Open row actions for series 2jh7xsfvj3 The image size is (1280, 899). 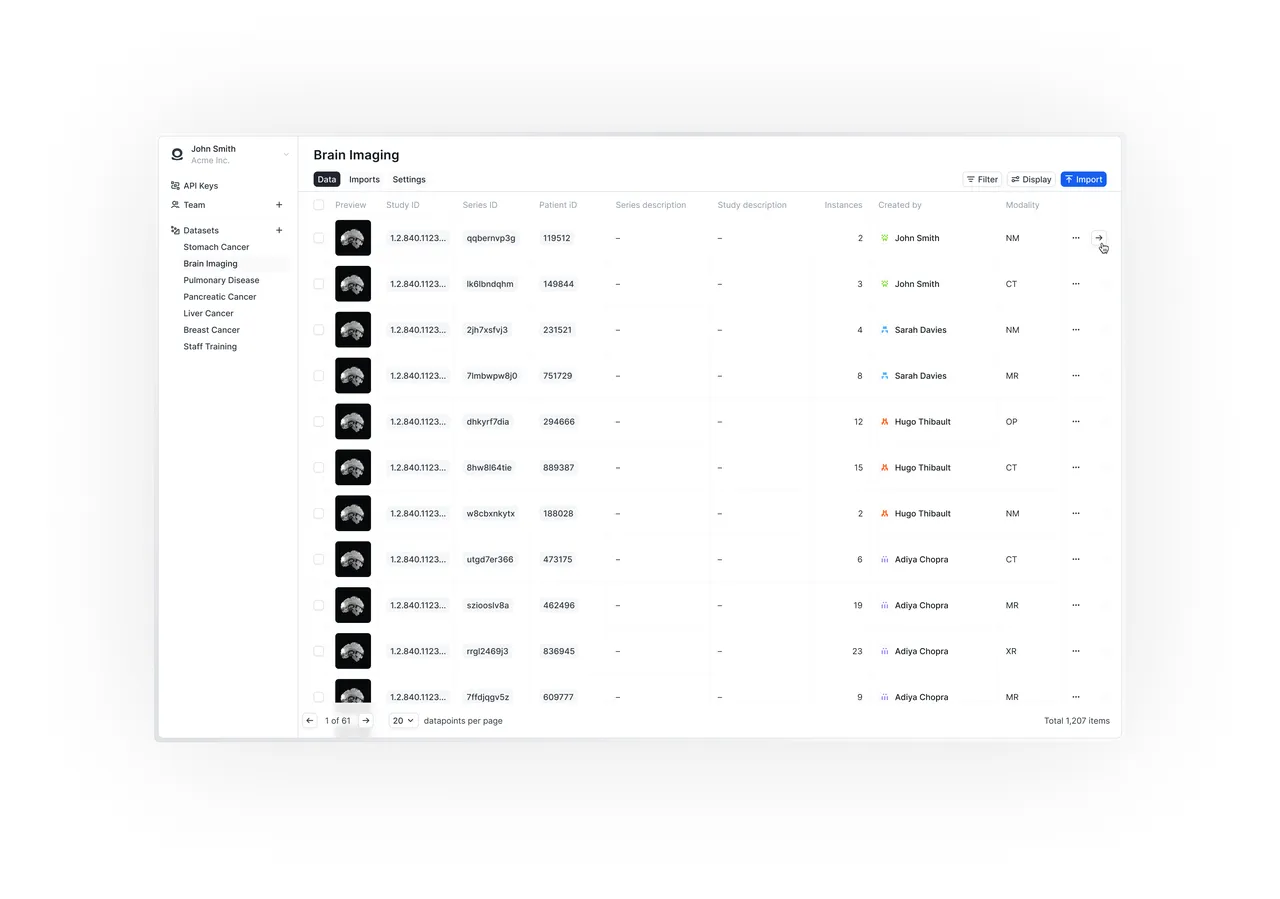1076,330
